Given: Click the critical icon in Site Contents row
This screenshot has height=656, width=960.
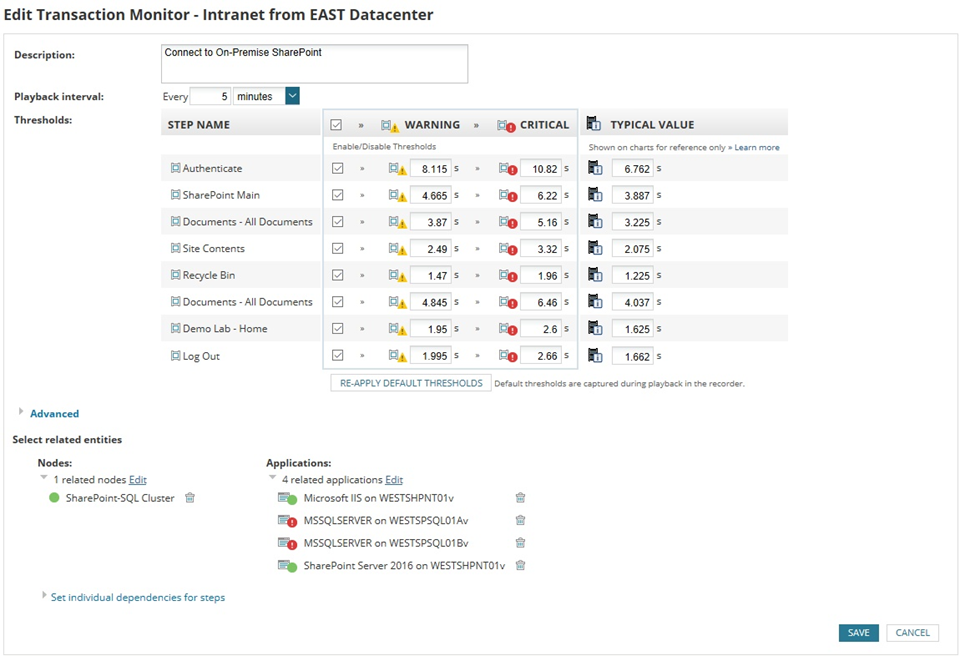Looking at the screenshot, I should click(x=508, y=249).
